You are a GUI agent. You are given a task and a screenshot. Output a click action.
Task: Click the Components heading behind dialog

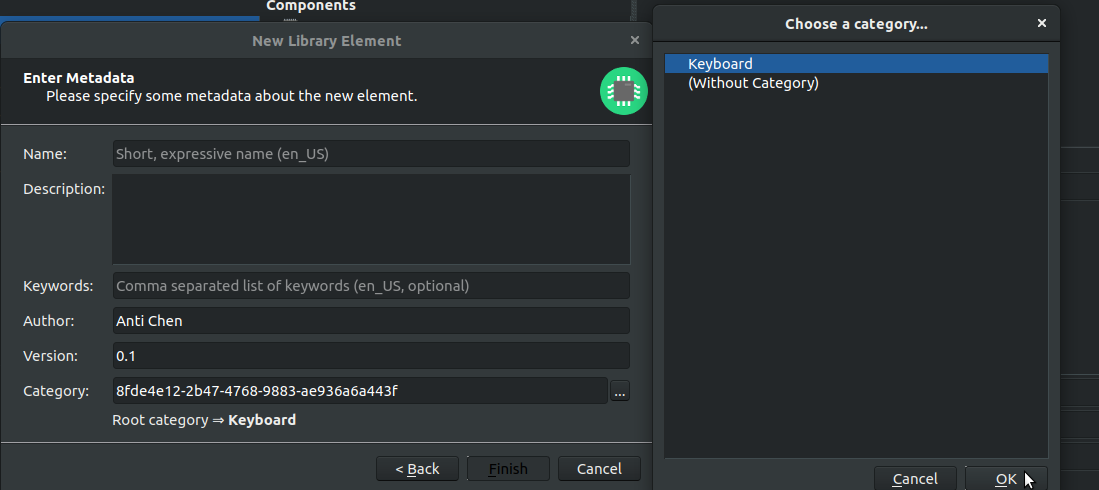[311, 6]
